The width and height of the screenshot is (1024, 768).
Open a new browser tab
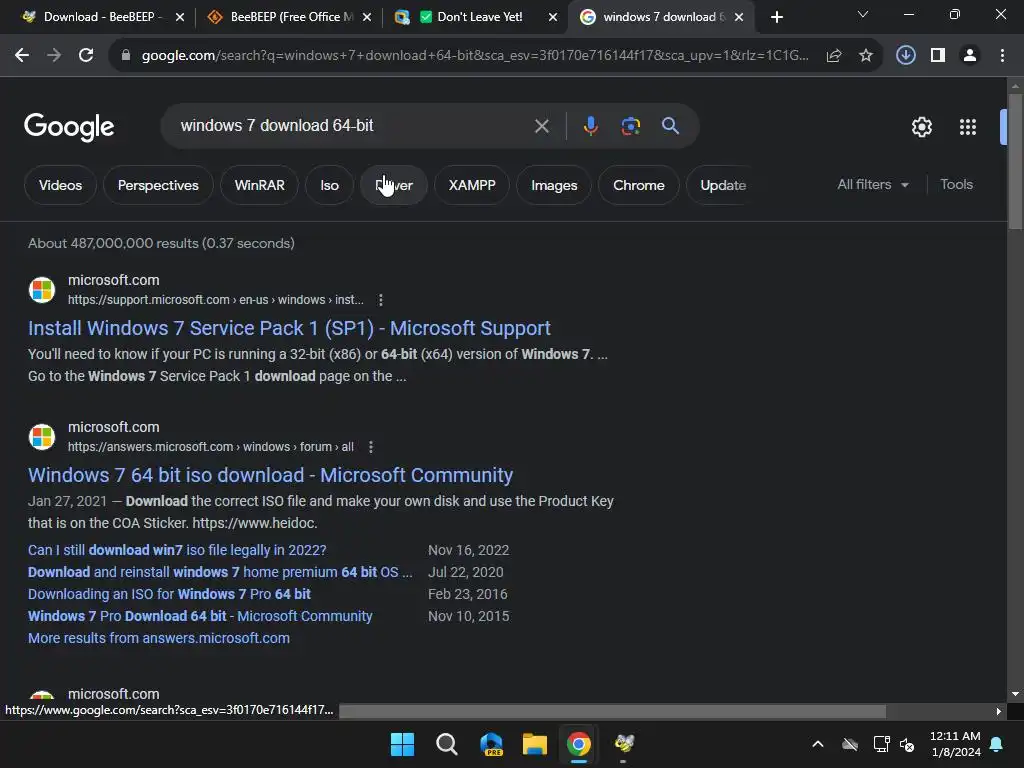tap(776, 17)
